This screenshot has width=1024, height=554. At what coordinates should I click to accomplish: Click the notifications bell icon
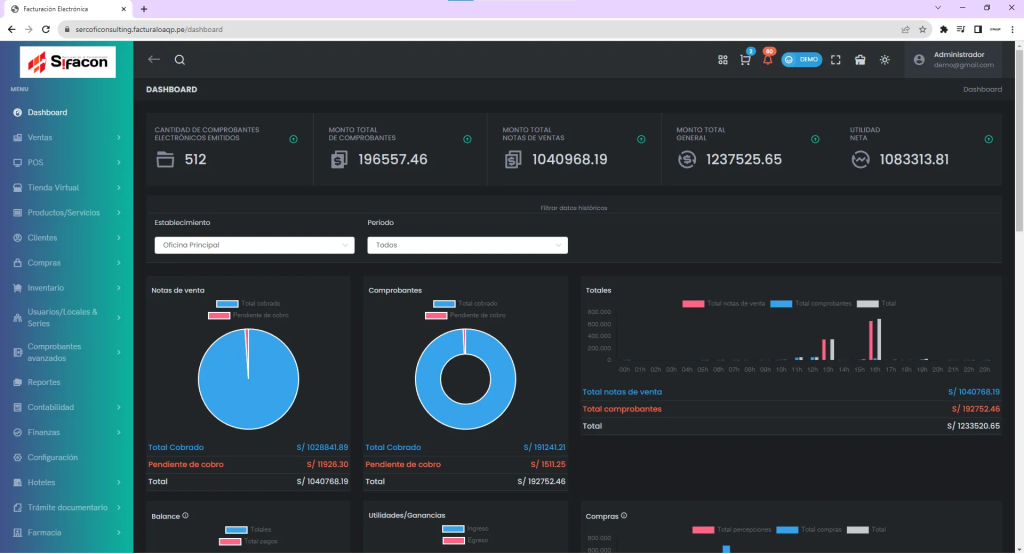[767, 60]
